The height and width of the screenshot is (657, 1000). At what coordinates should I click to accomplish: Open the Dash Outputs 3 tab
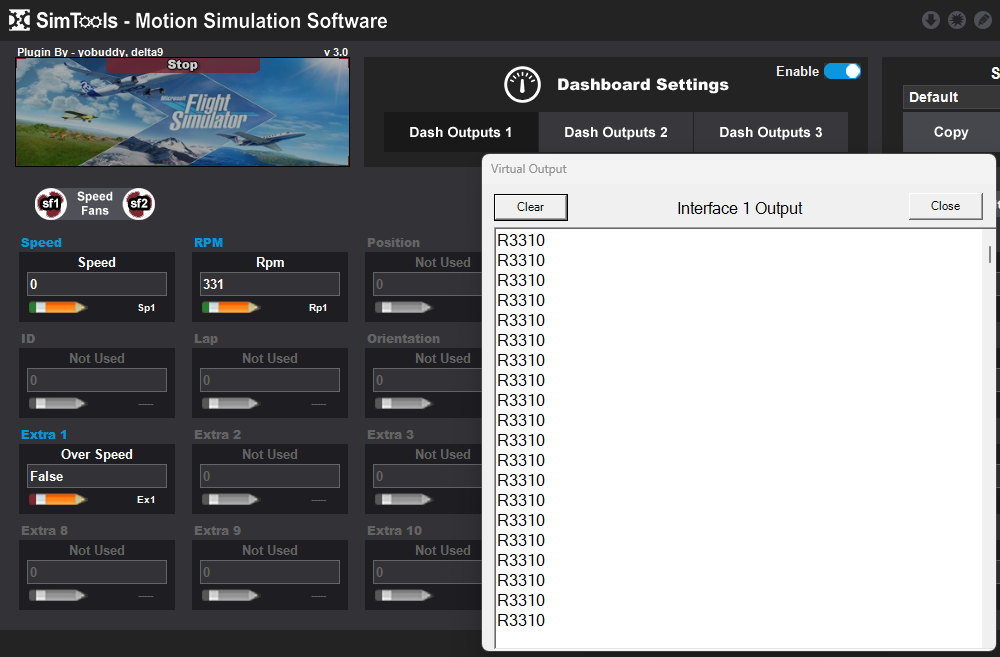pos(771,132)
